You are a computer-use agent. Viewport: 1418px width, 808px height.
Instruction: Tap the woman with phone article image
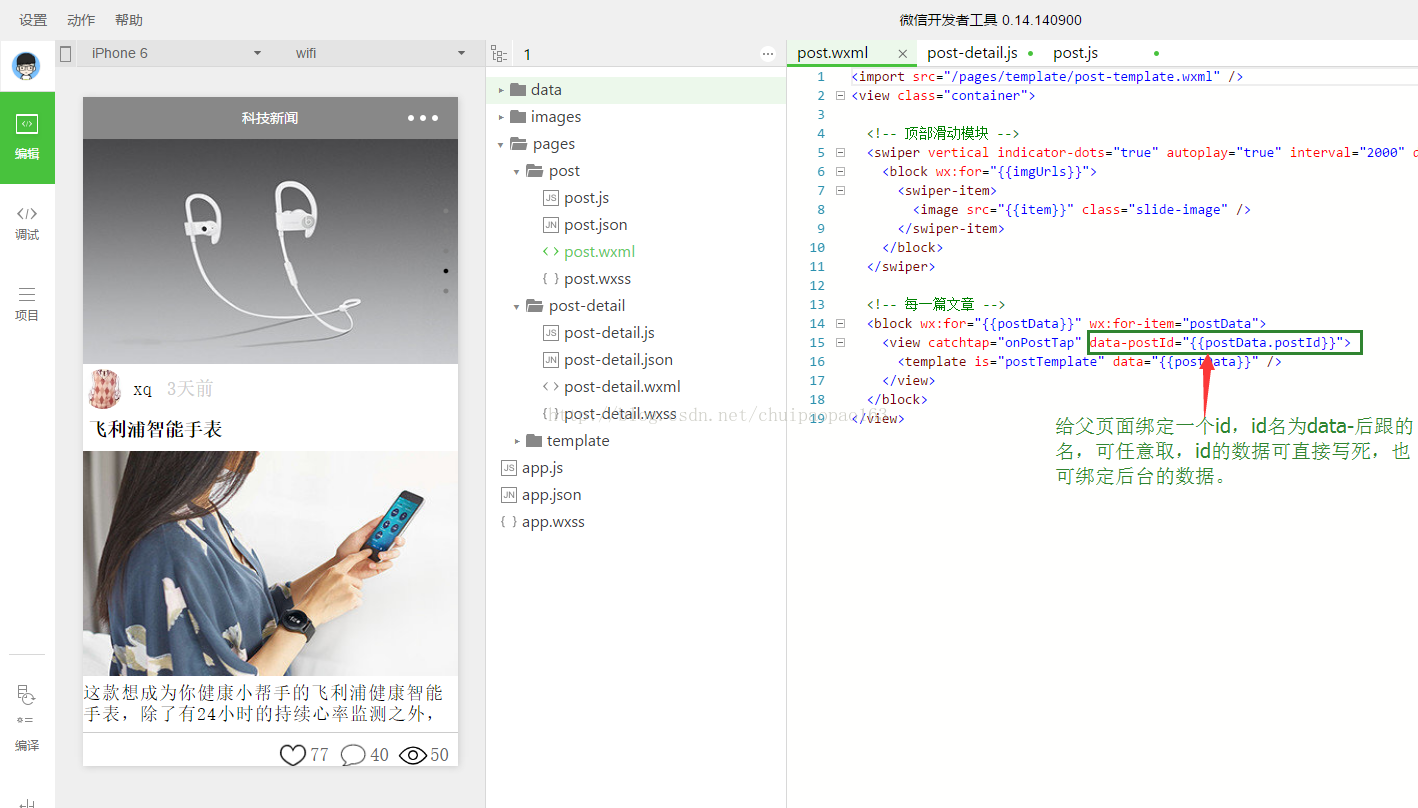(270, 563)
